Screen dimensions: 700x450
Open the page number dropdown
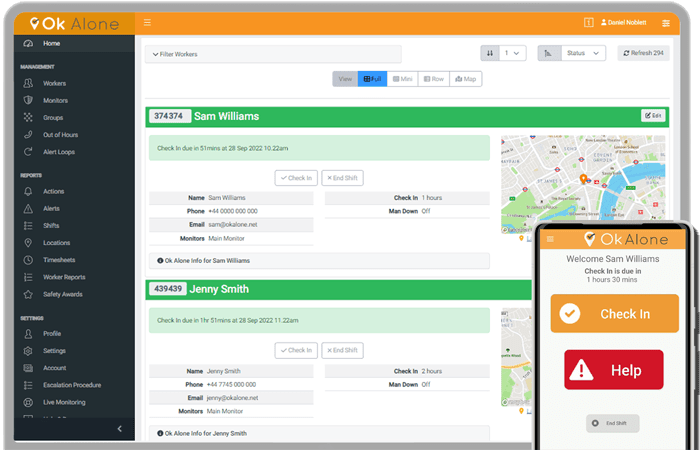[x=512, y=53]
